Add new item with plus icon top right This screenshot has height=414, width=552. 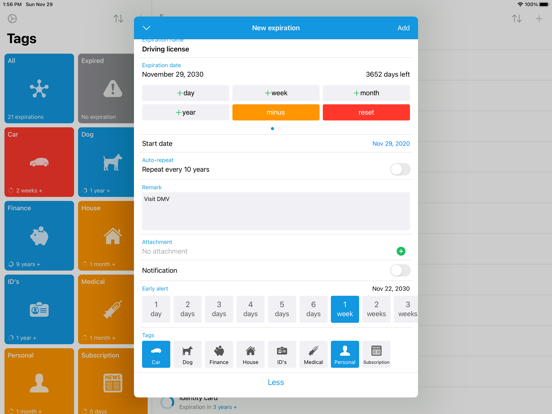pos(539,19)
